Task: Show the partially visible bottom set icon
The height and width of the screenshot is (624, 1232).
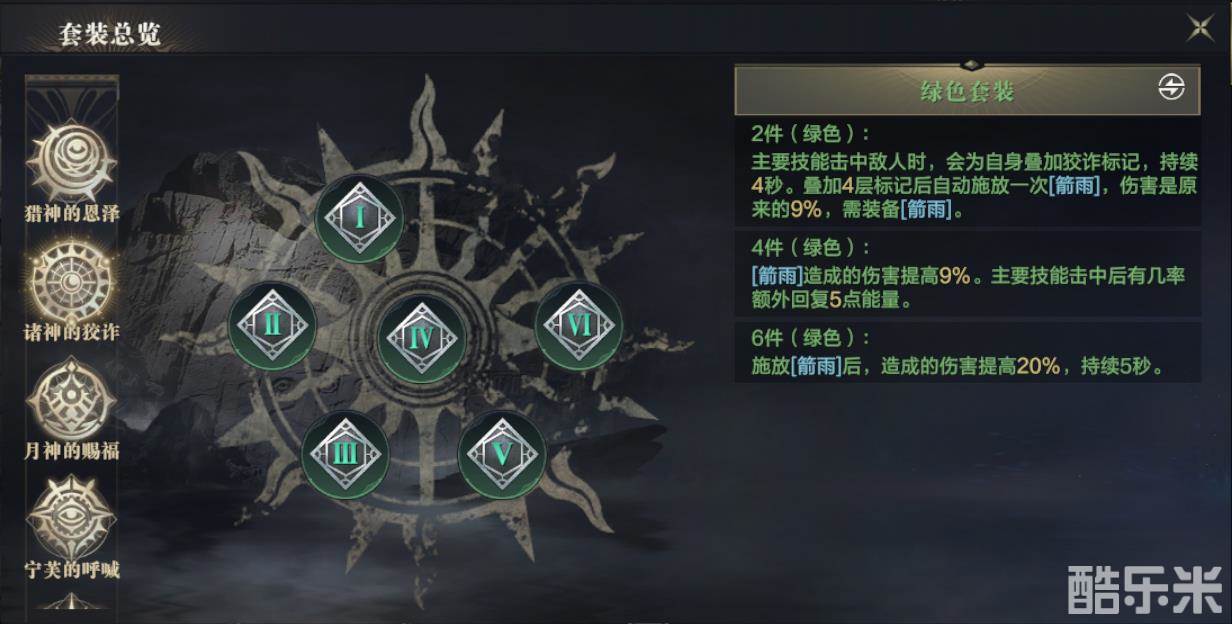Action: click(x=71, y=601)
